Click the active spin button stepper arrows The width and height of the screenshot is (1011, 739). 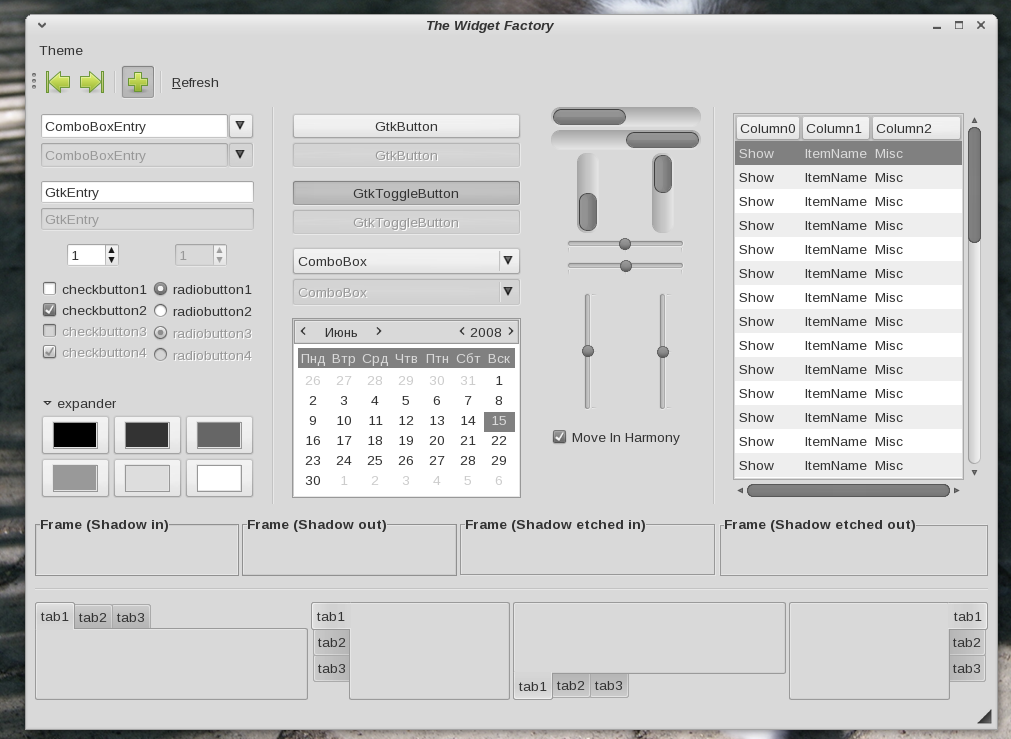point(112,255)
